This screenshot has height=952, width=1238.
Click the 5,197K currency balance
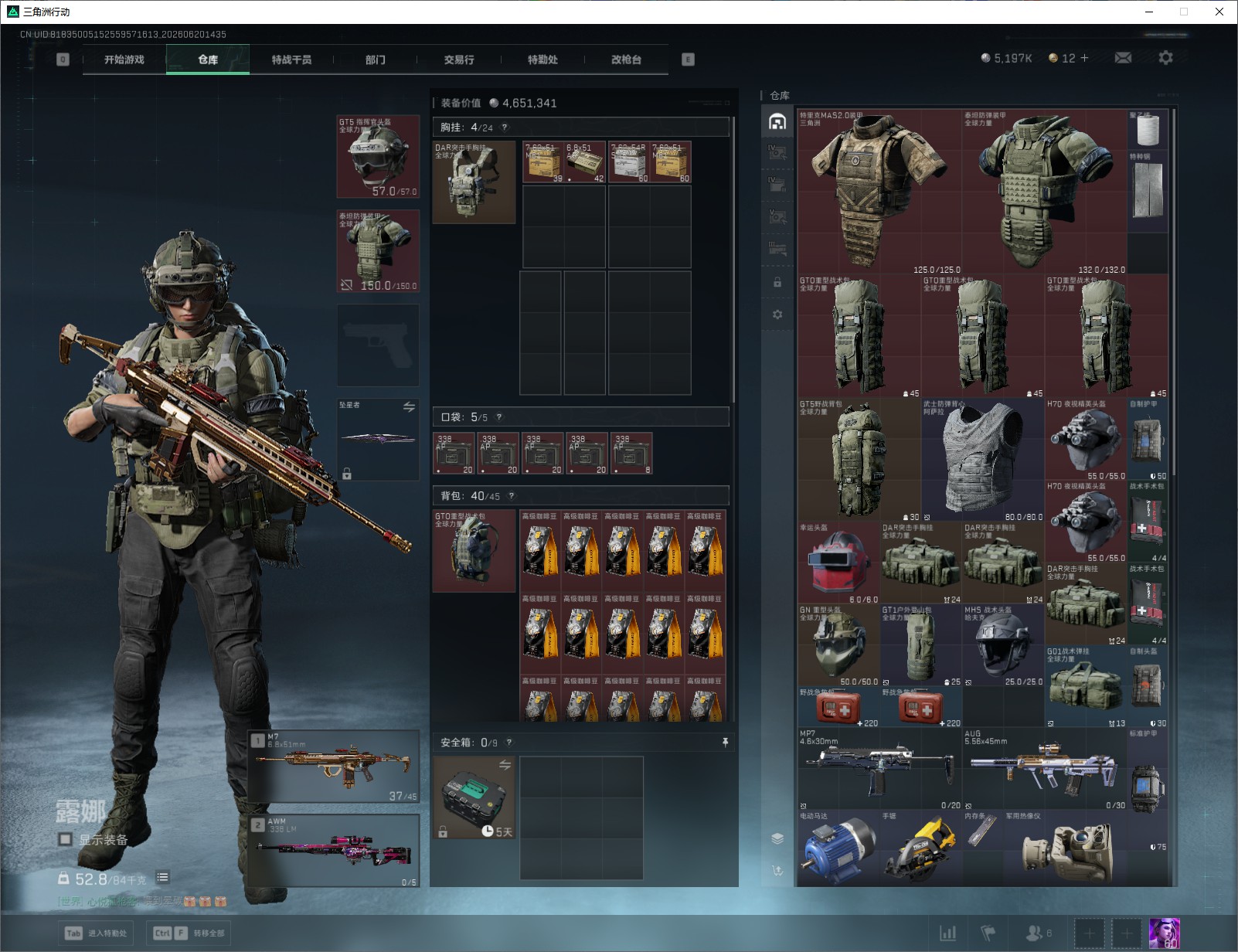[x=1006, y=58]
